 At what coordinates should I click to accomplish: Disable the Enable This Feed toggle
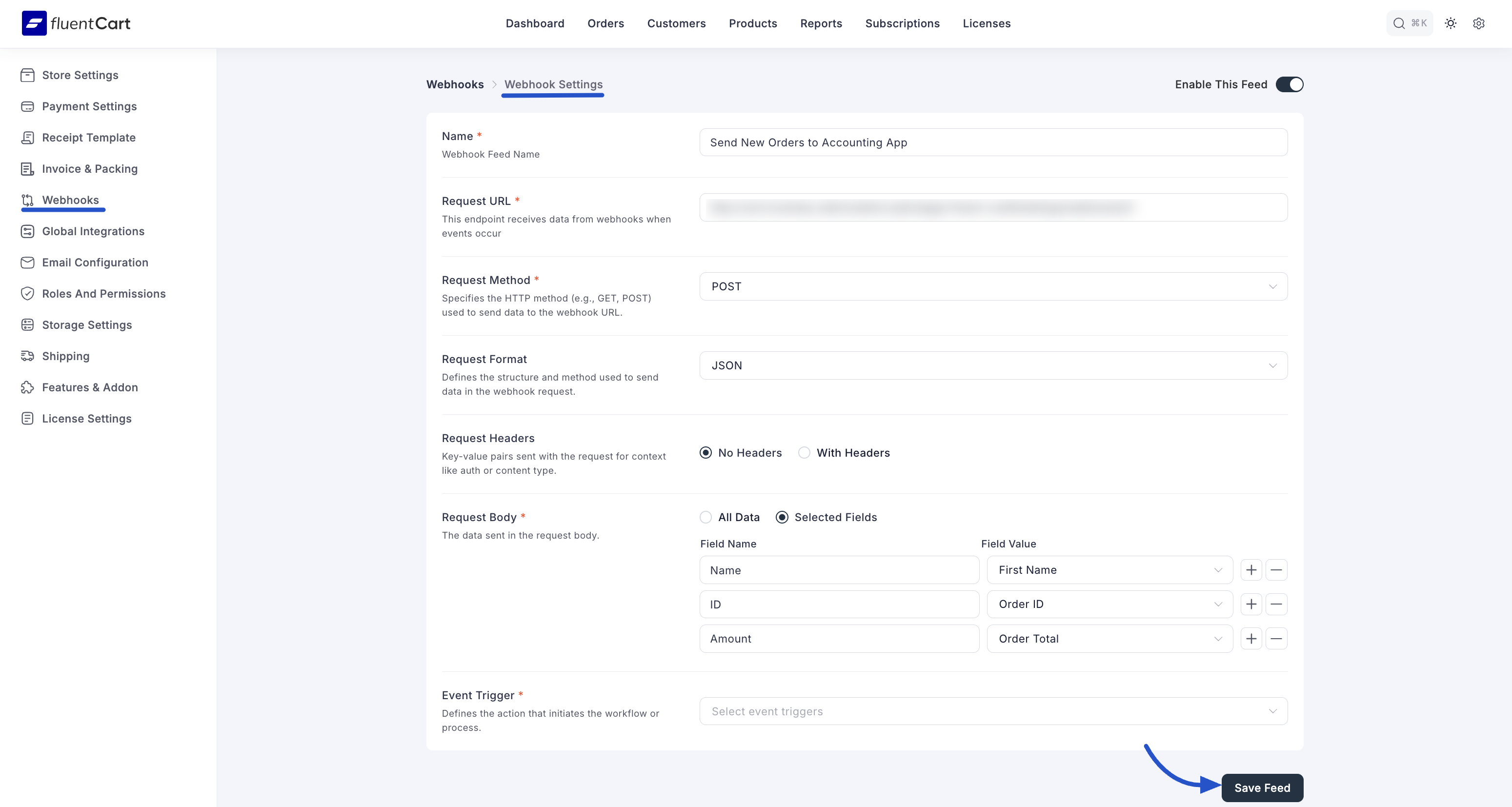(x=1289, y=84)
